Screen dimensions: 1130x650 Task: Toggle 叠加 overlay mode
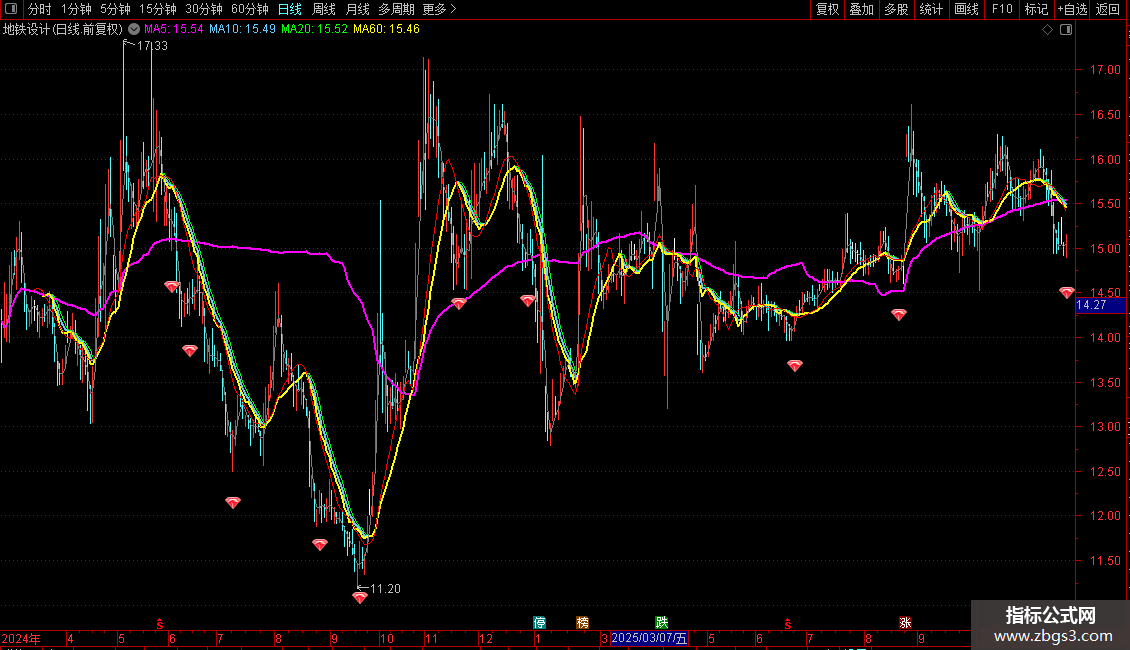[x=861, y=9]
